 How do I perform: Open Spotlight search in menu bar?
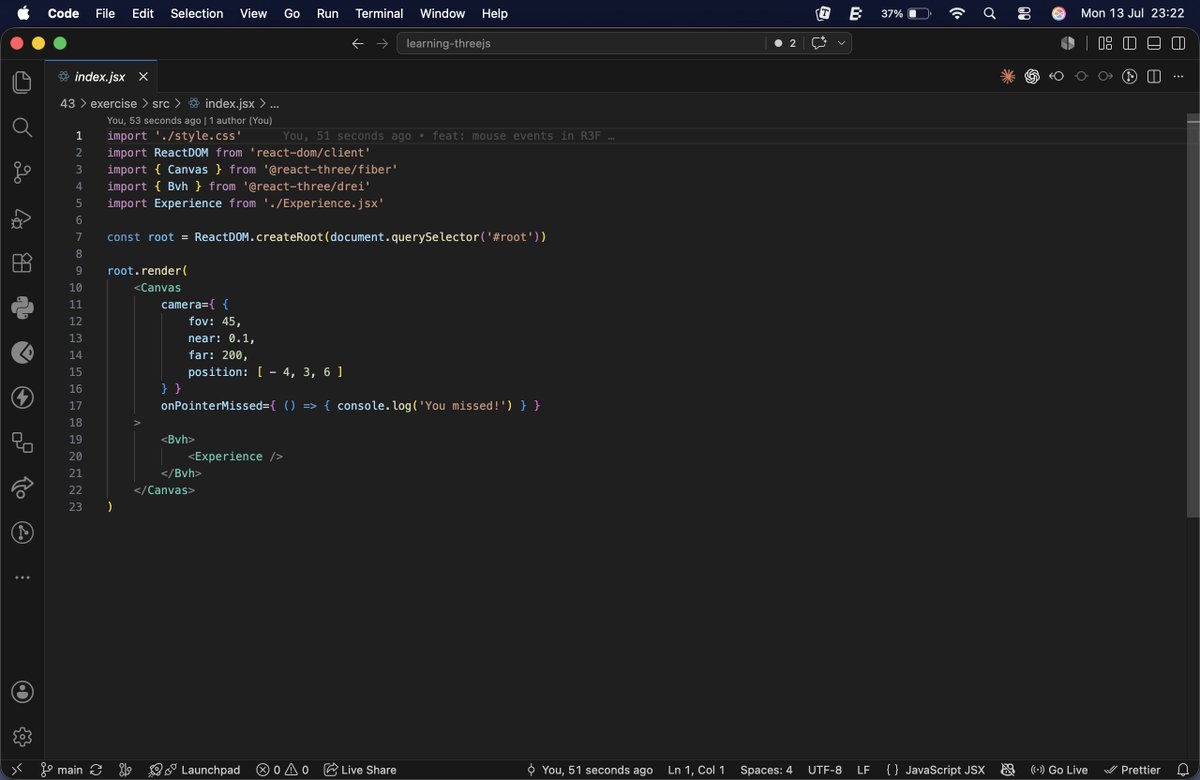[990, 13]
